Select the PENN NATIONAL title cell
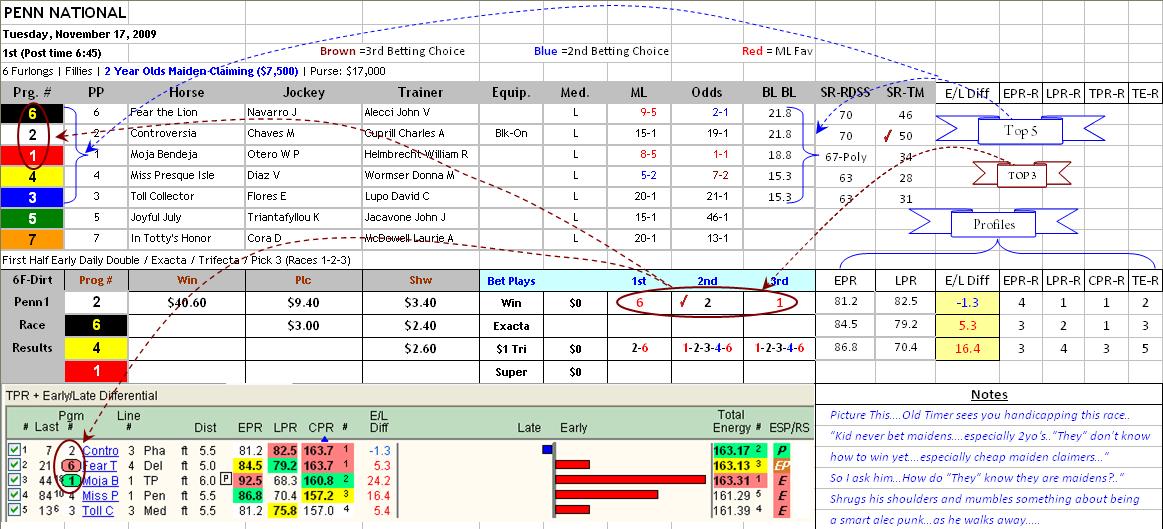This screenshot has width=1163, height=529. (x=65, y=13)
